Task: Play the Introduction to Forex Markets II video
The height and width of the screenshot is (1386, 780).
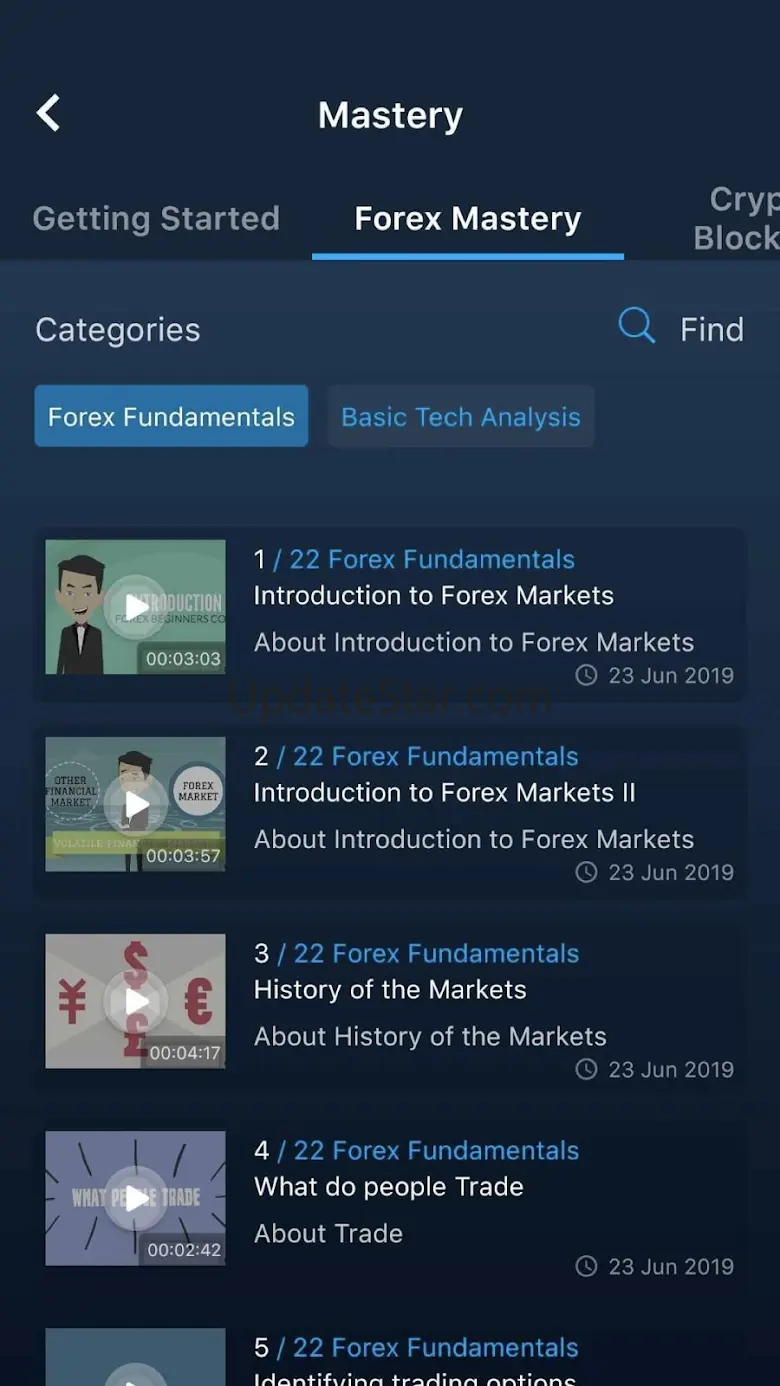Action: coord(135,804)
